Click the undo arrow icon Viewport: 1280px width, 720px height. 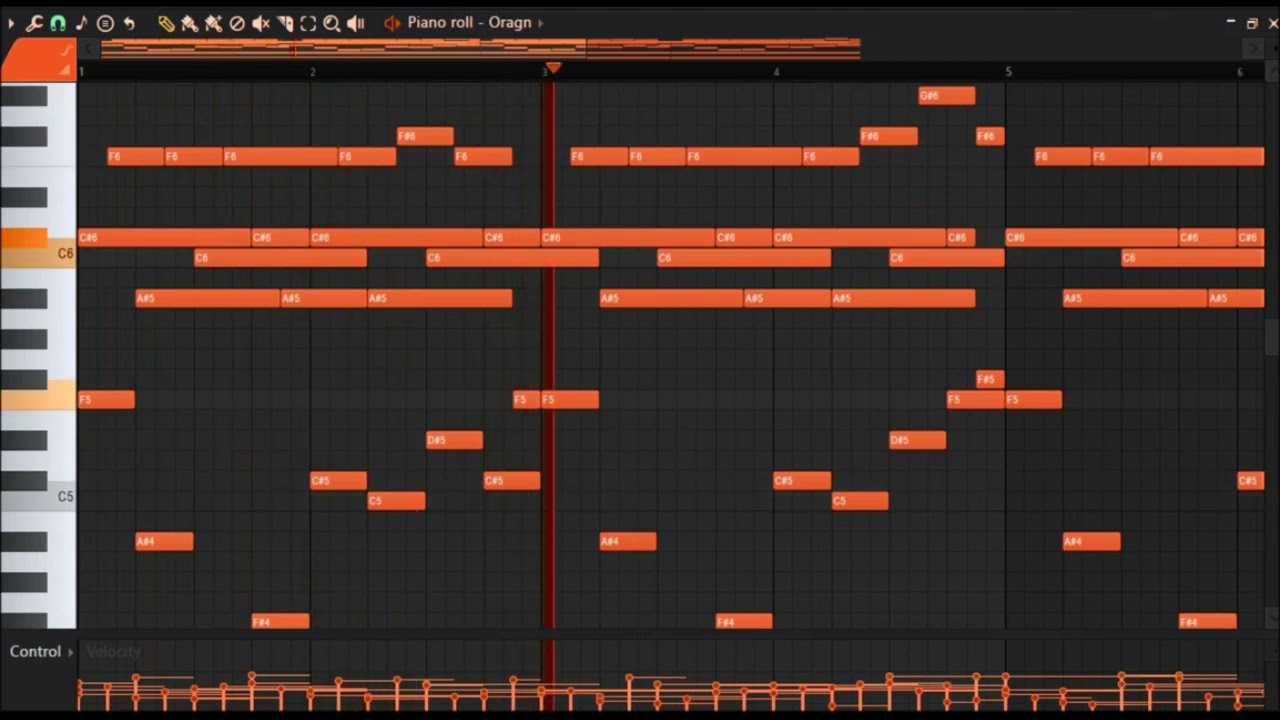[129, 23]
